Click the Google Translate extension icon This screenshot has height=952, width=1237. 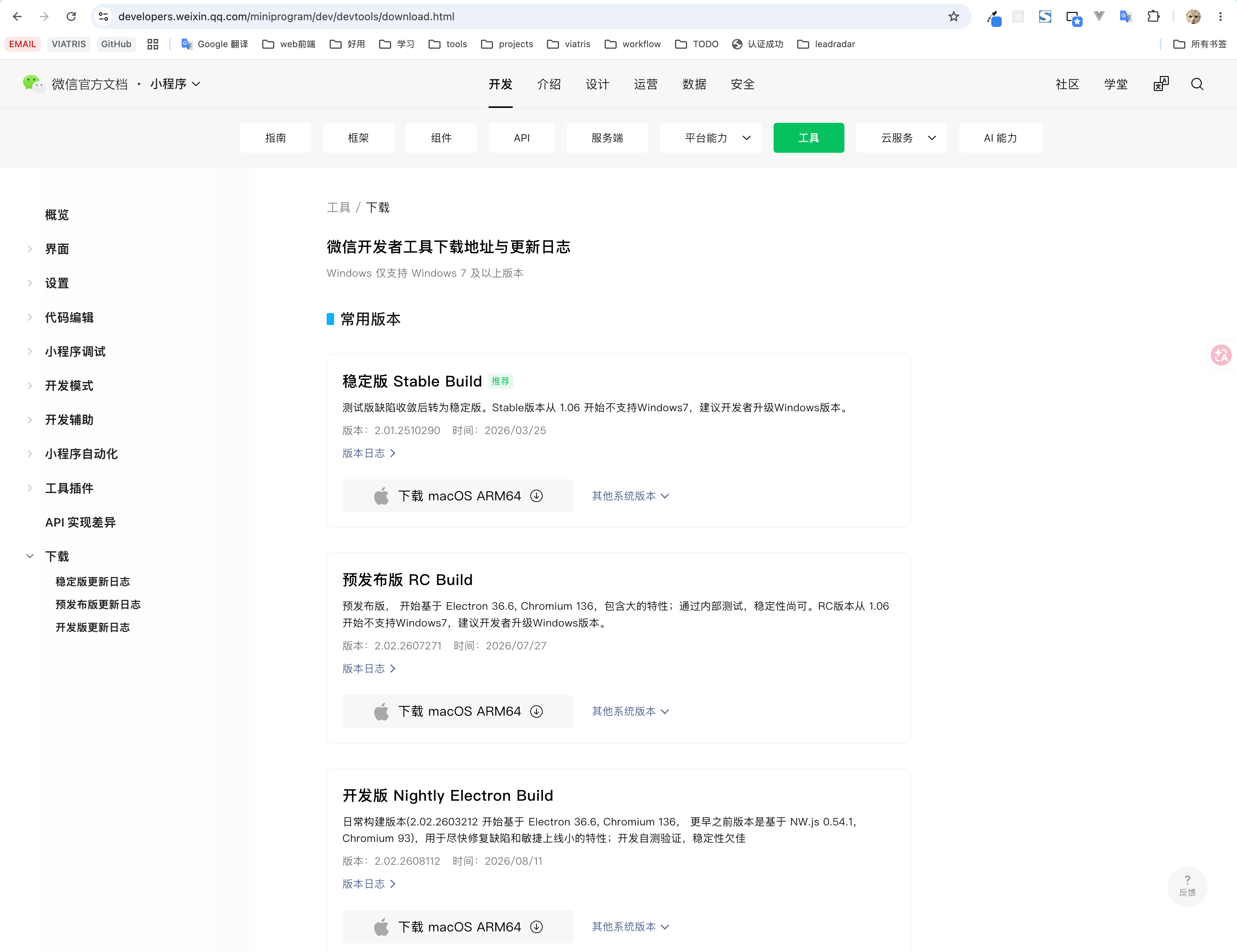(x=1125, y=16)
